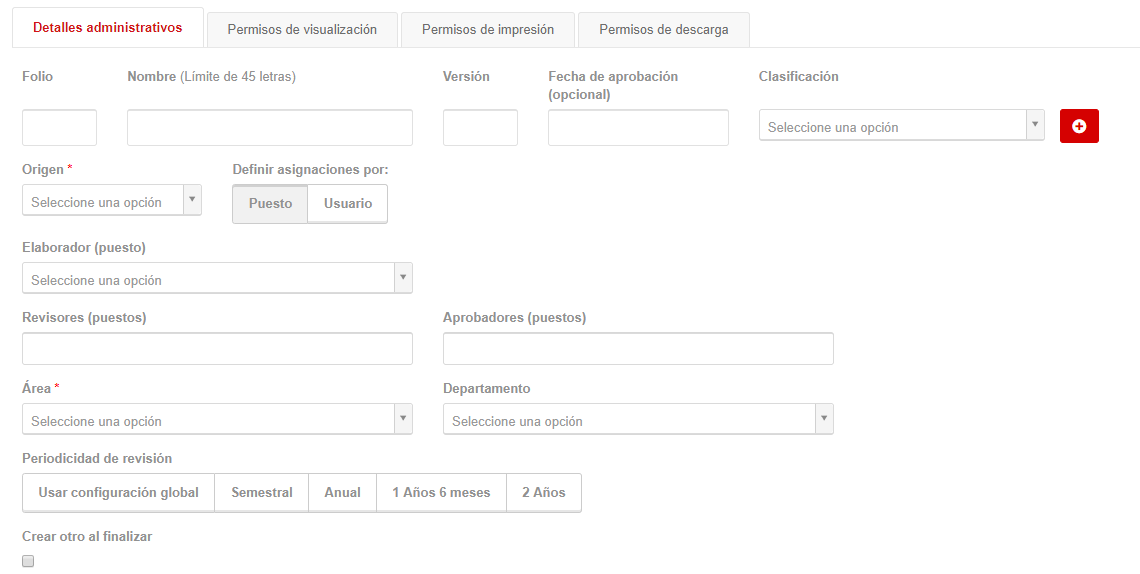Screen dimensions: 1140x574
Task: Choose 2 Años review periodicity
Action: [544, 493]
